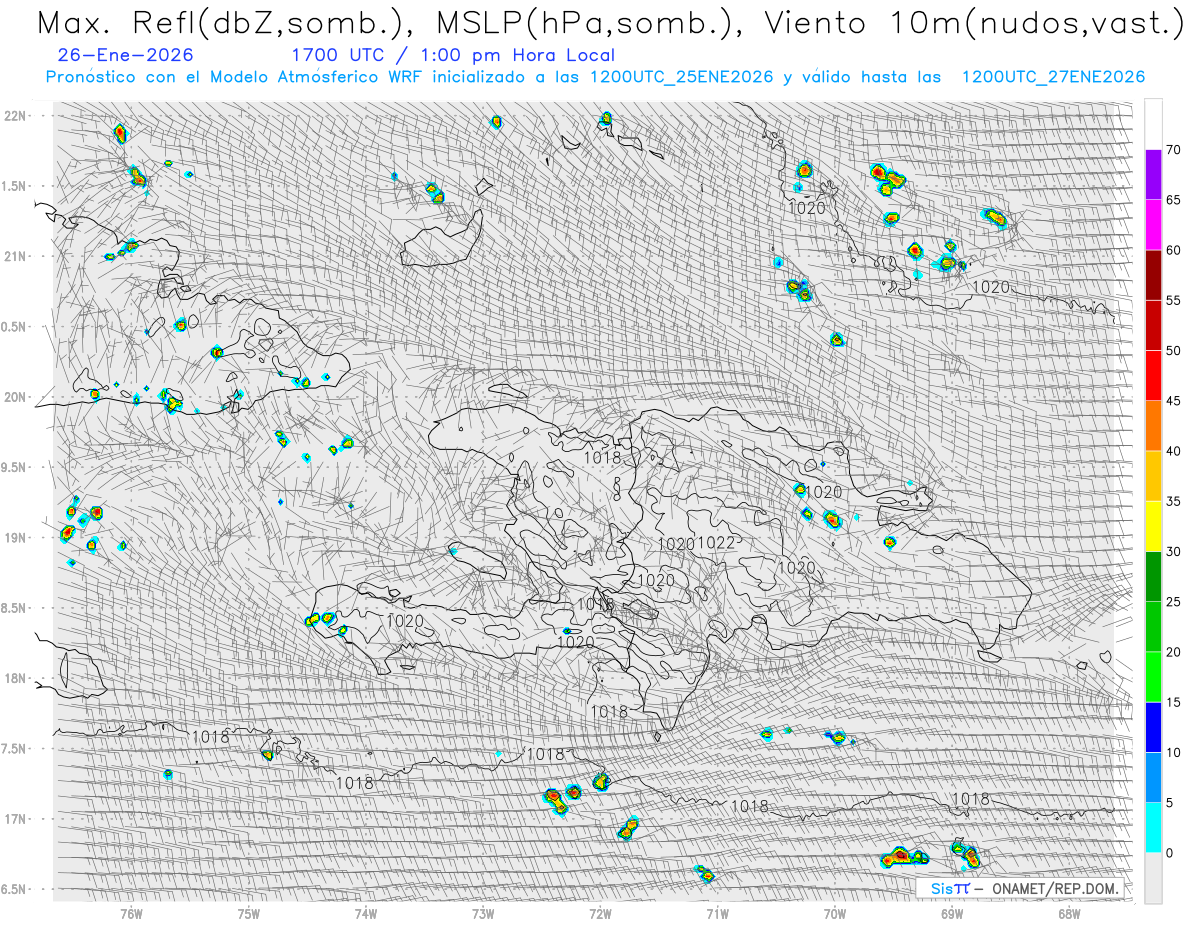Click the date "26-Ene-2026"

pyautogui.click(x=126, y=55)
